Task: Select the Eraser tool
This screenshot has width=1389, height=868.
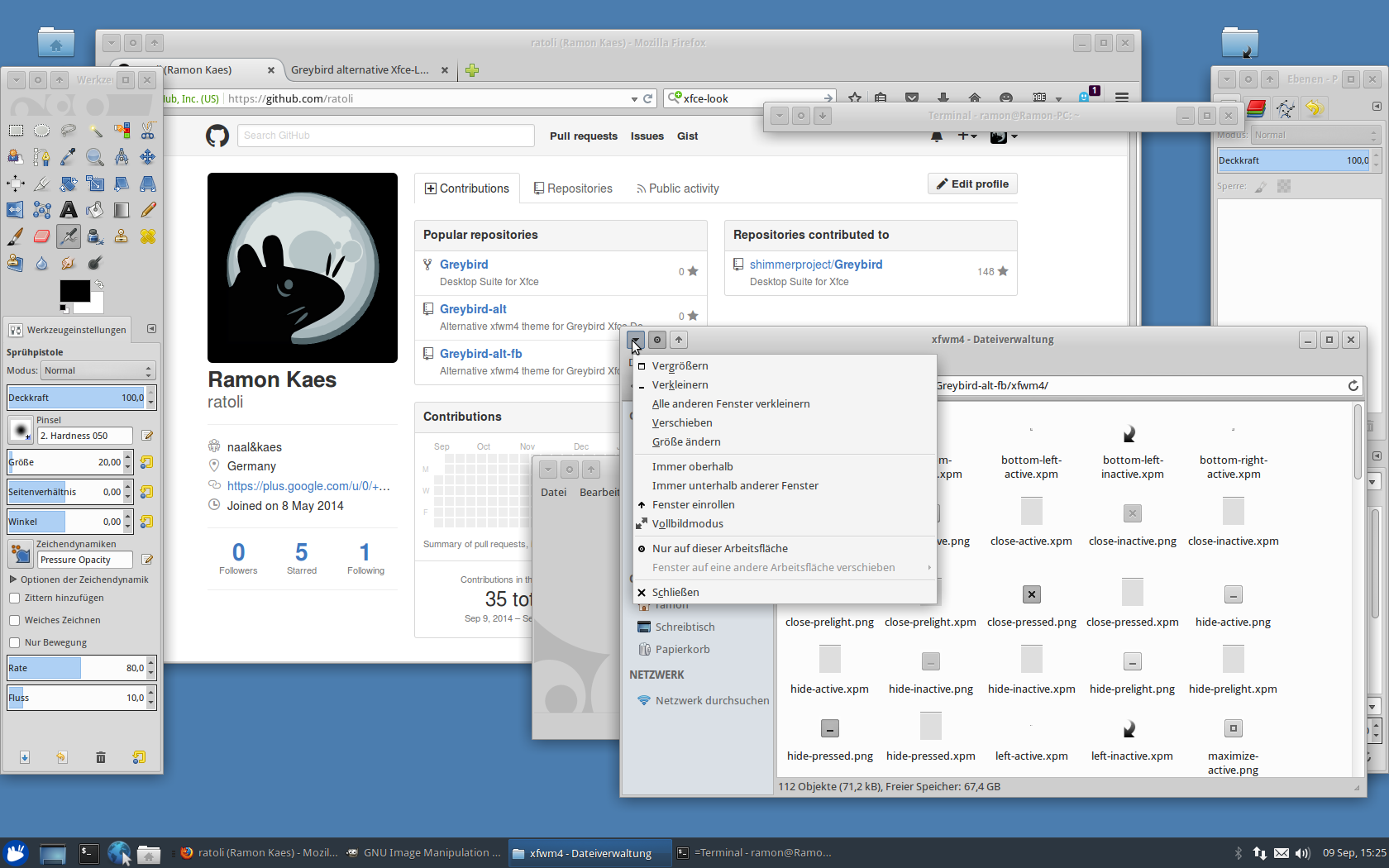Action: [42, 236]
